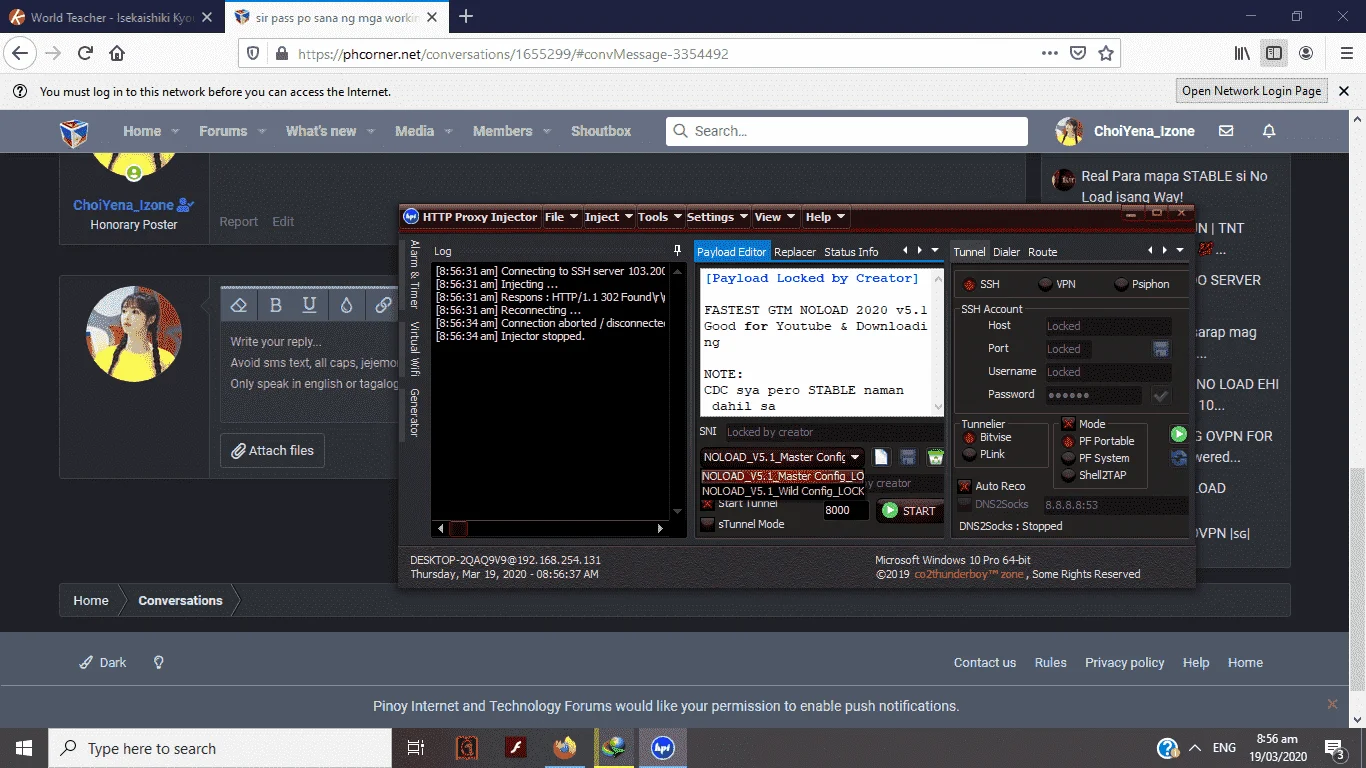1366x768 pixels.
Task: Open Windows Task View
Action: [416, 748]
